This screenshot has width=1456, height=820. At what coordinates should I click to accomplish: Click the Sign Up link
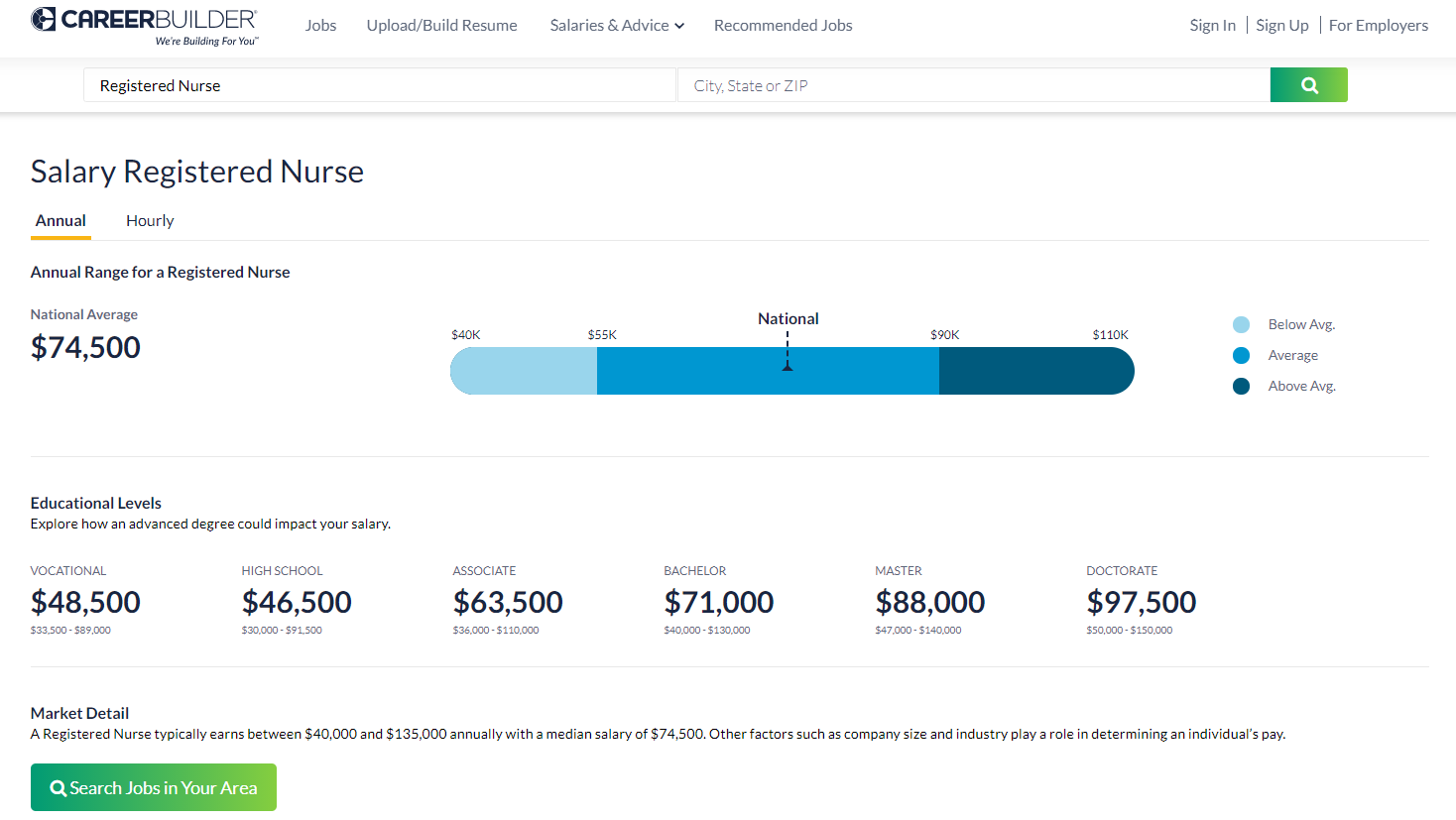[x=1281, y=25]
